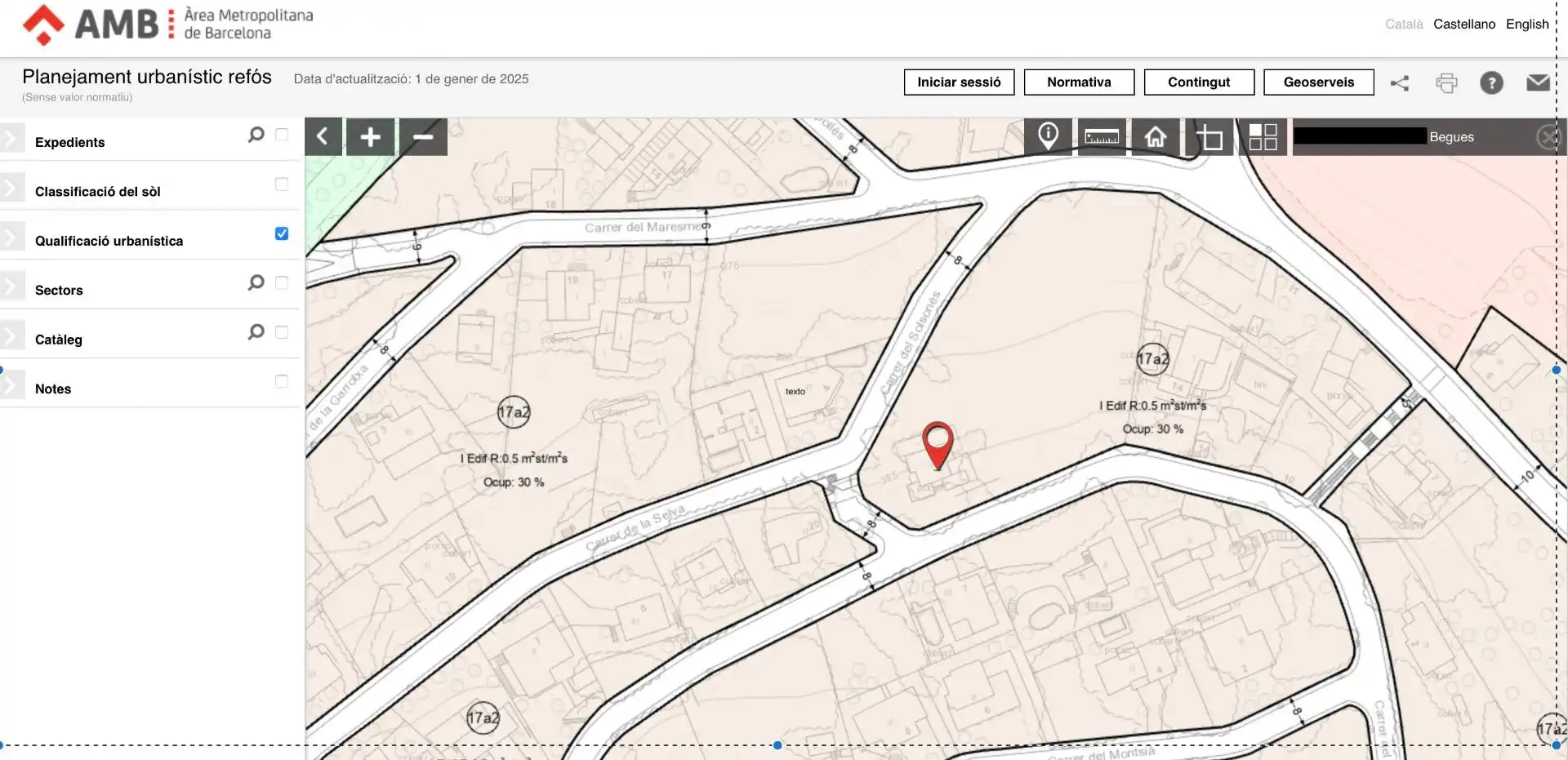Print the current map view
The width and height of the screenshot is (1568, 760).
click(x=1446, y=82)
